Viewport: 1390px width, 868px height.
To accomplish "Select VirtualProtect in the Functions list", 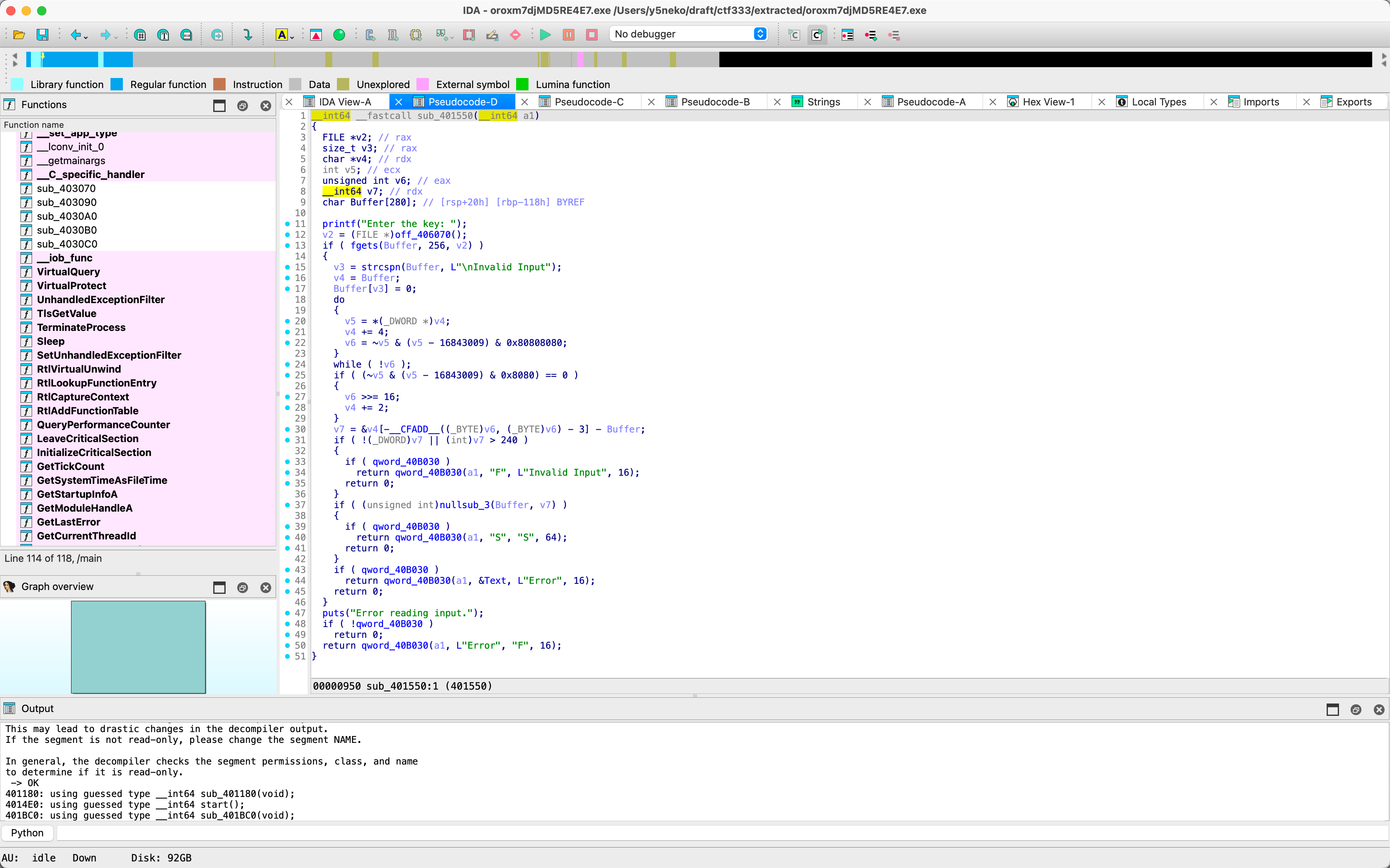I will (x=71, y=285).
